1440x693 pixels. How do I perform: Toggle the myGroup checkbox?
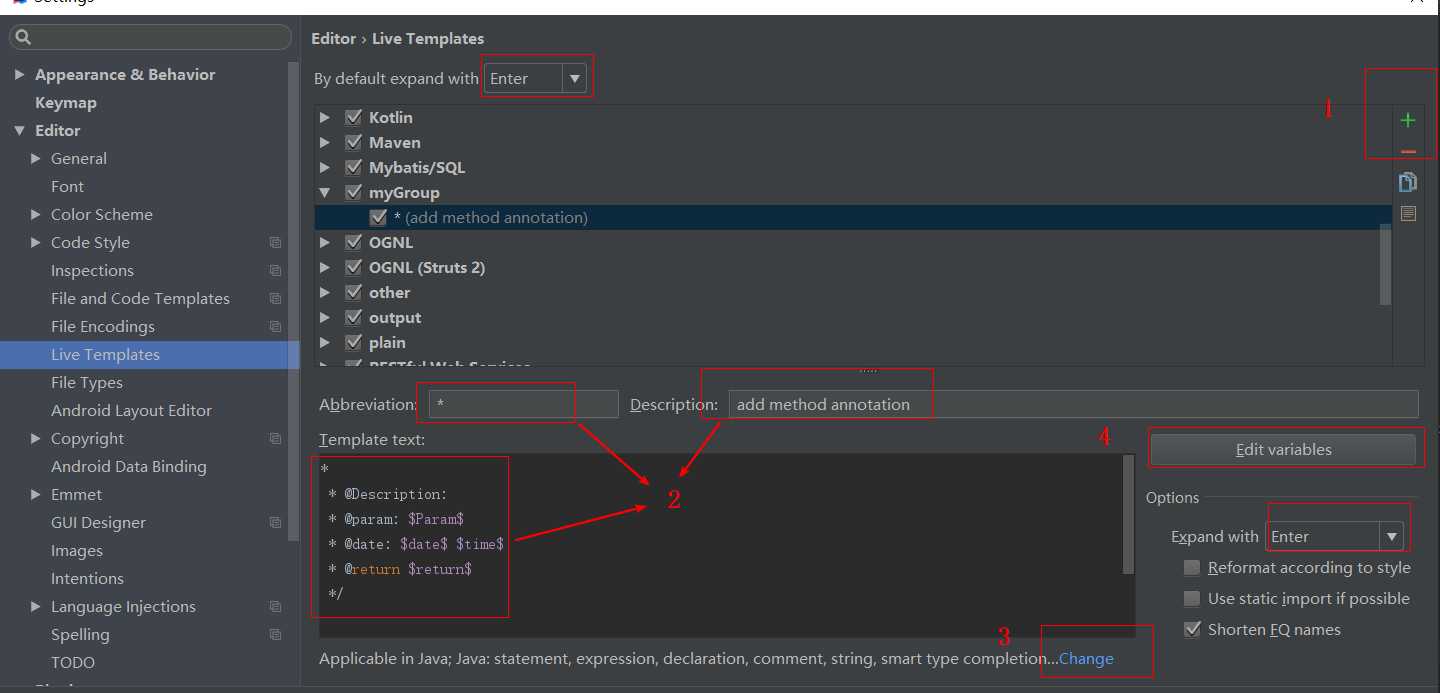pos(353,192)
